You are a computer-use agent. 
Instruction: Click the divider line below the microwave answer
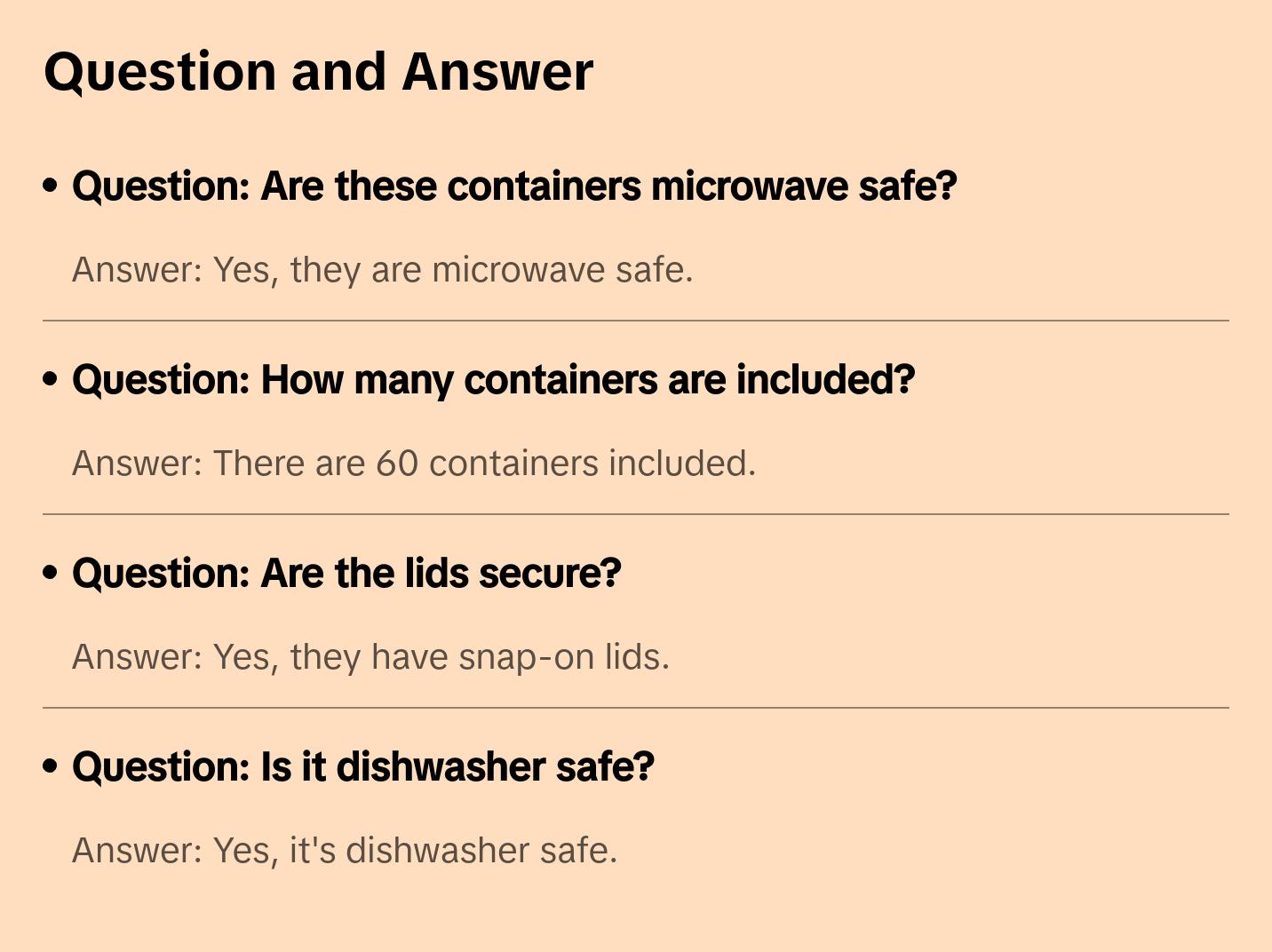636,321
